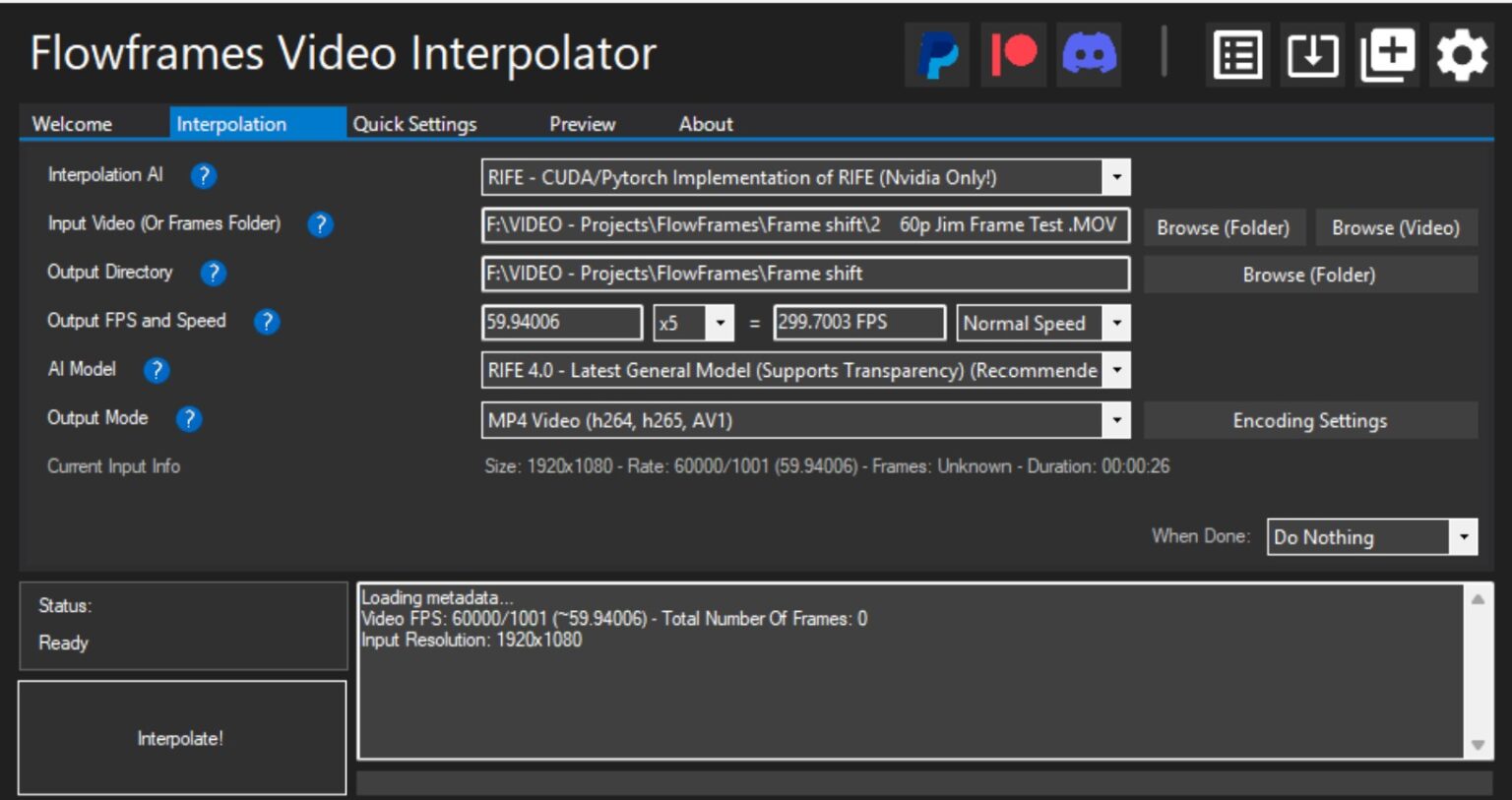Screen dimensions: 1512x800
Task: Change the When Done action from Do Nothing
Action: pyautogui.click(x=1464, y=537)
